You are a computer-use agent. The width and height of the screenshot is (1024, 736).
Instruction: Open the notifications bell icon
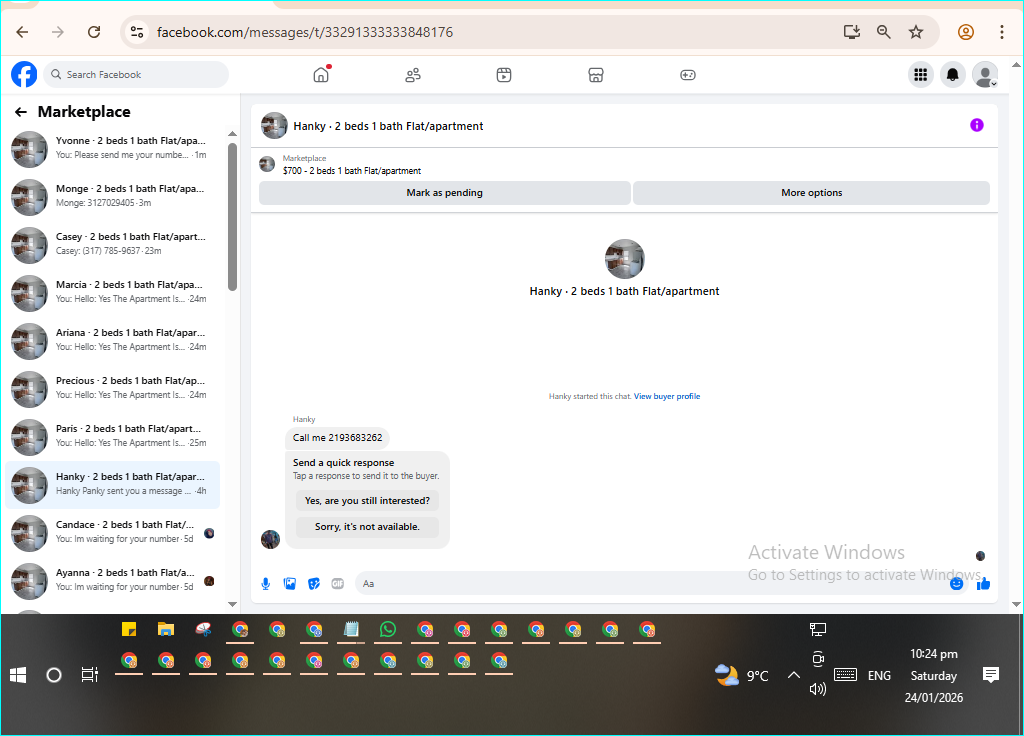(x=953, y=74)
